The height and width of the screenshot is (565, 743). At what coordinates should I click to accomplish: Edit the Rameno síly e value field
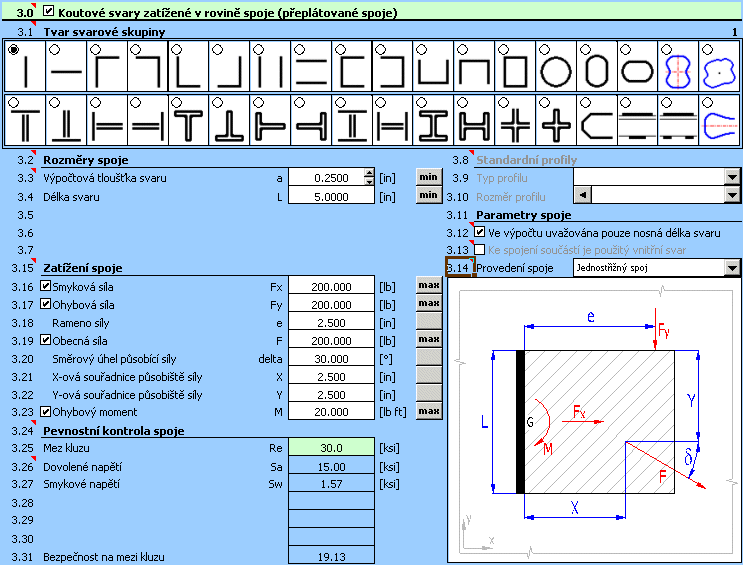click(331, 323)
